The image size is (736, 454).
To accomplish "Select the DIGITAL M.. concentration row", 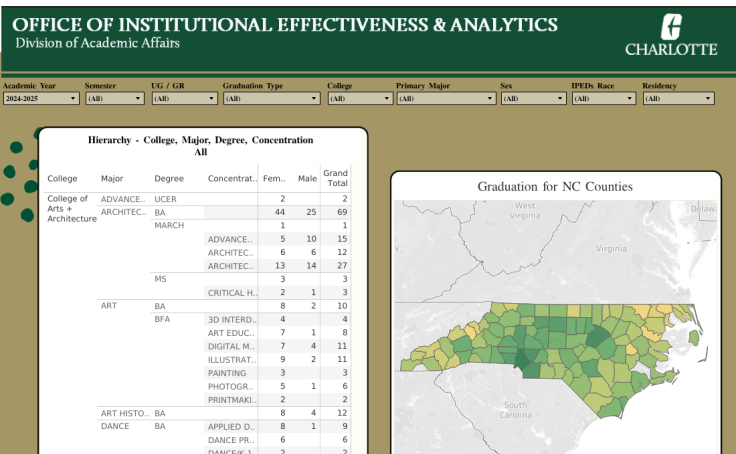I will [230, 346].
